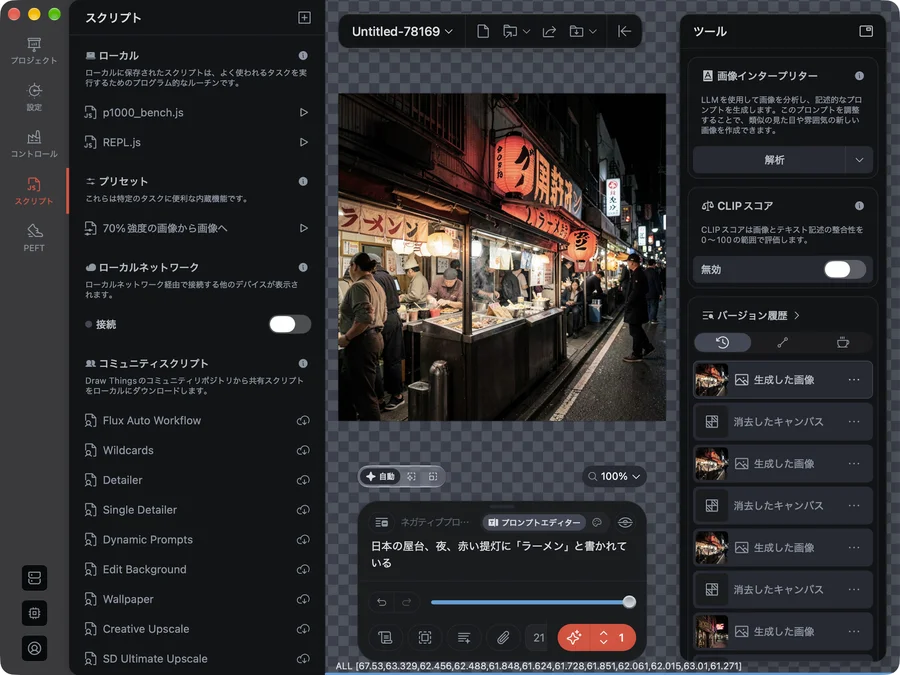Screen dimensions: 900x675
Task: Download the Dynamic Prompts script
Action: point(303,540)
